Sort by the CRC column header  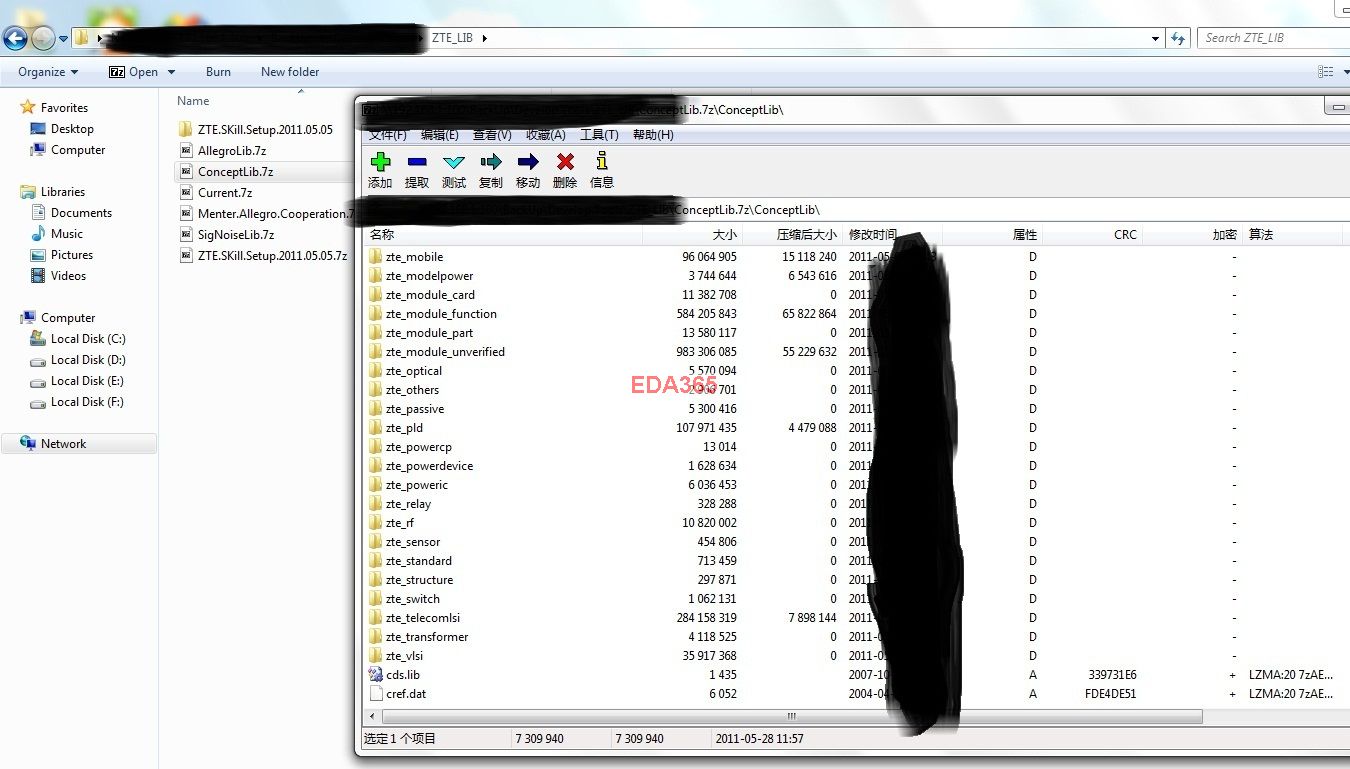(1092, 235)
